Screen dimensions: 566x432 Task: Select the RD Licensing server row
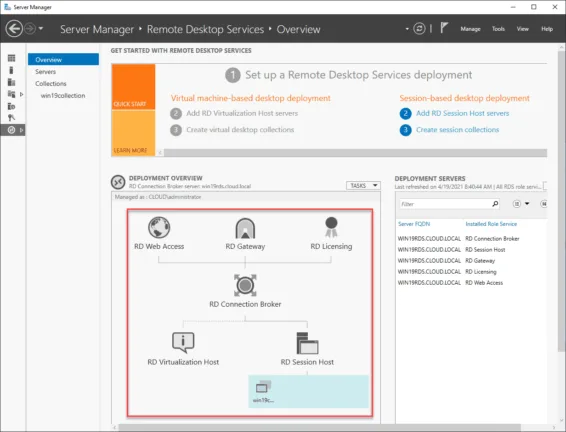(x=471, y=271)
